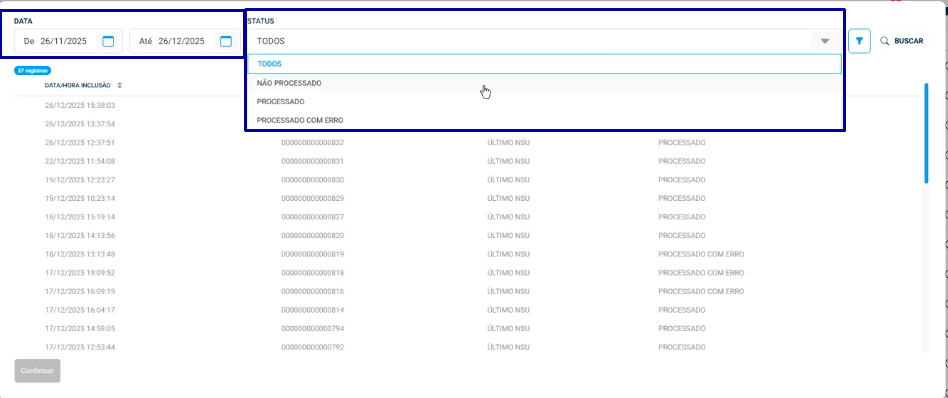The height and width of the screenshot is (398, 948).
Task: Click NSU value 000000000000816
Action: click(313, 292)
